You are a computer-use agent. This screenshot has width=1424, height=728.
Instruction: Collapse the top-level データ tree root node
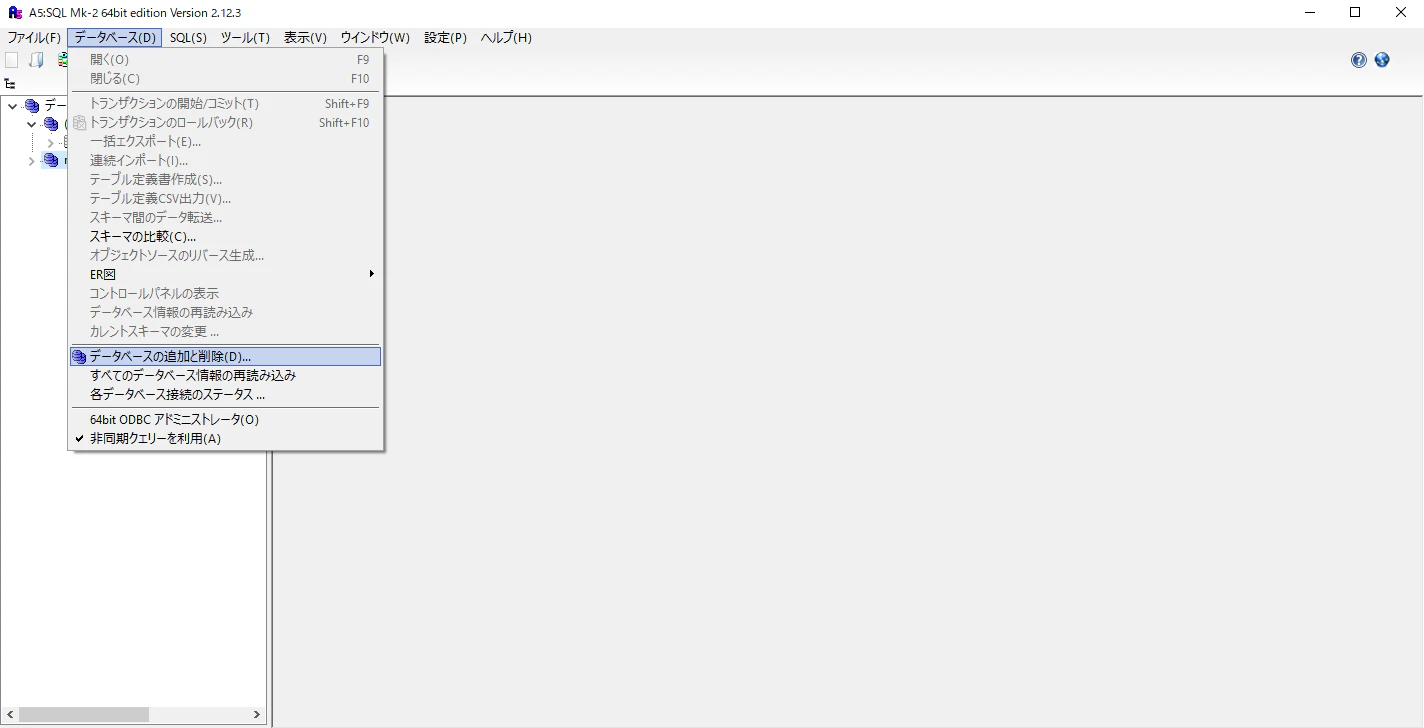pyautogui.click(x=12, y=106)
